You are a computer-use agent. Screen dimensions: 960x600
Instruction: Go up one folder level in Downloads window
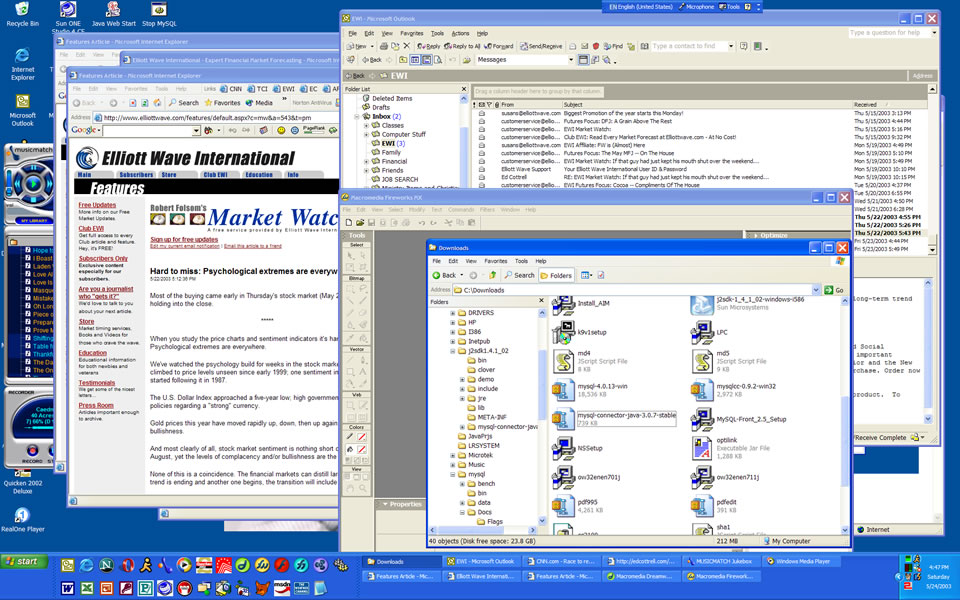click(492, 275)
